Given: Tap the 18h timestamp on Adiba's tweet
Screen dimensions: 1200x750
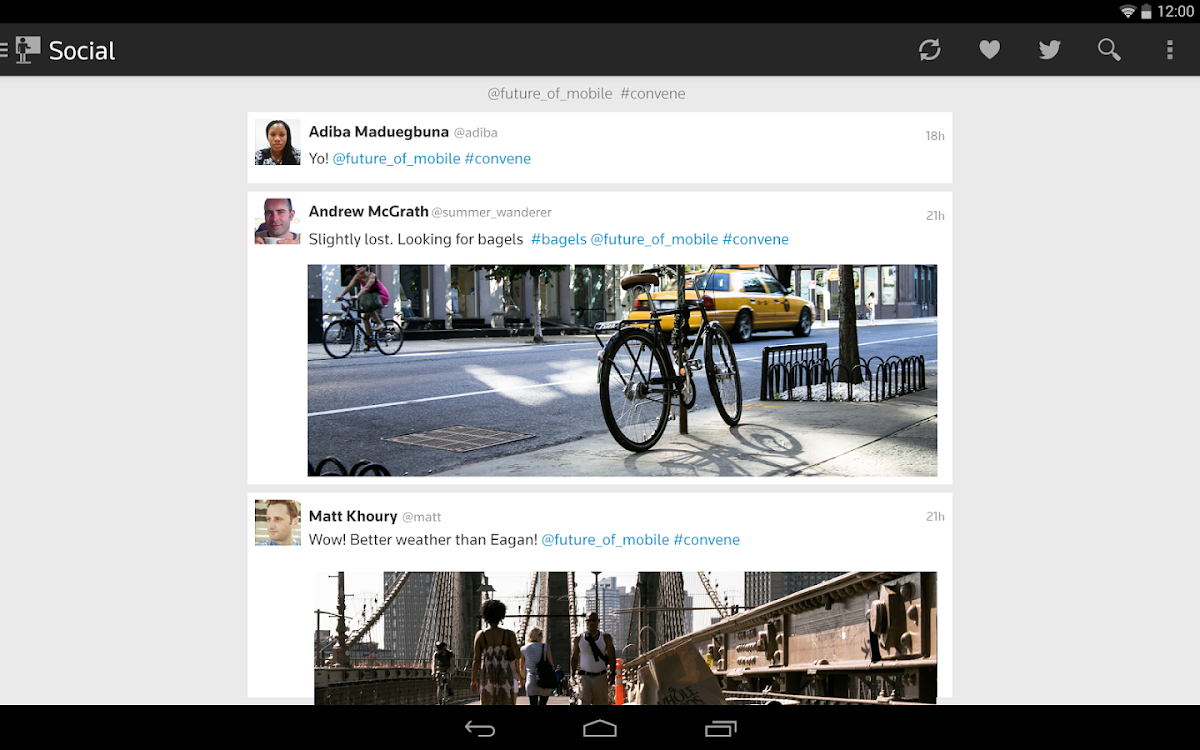Looking at the screenshot, I should tap(935, 136).
